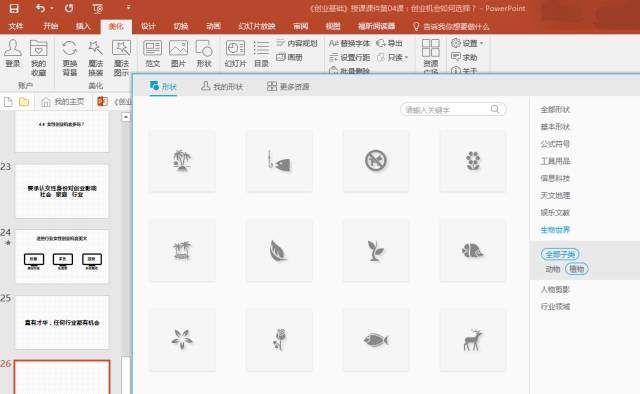The height and width of the screenshot is (394, 640).
Task: Click the 导出 export button
Action: [x=389, y=43]
